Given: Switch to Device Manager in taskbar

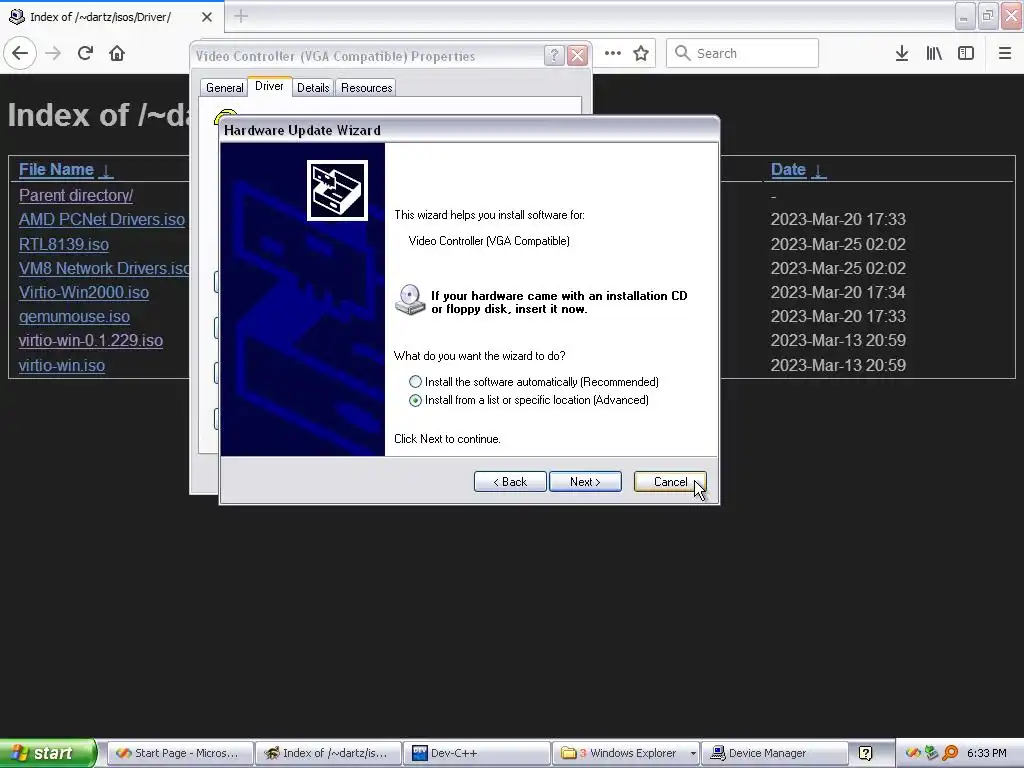Looking at the screenshot, I should pos(774,753).
